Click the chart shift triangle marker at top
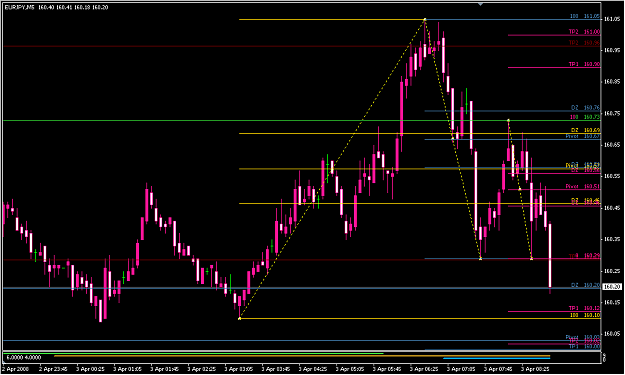This screenshot has height=375, width=625. [480, 4]
